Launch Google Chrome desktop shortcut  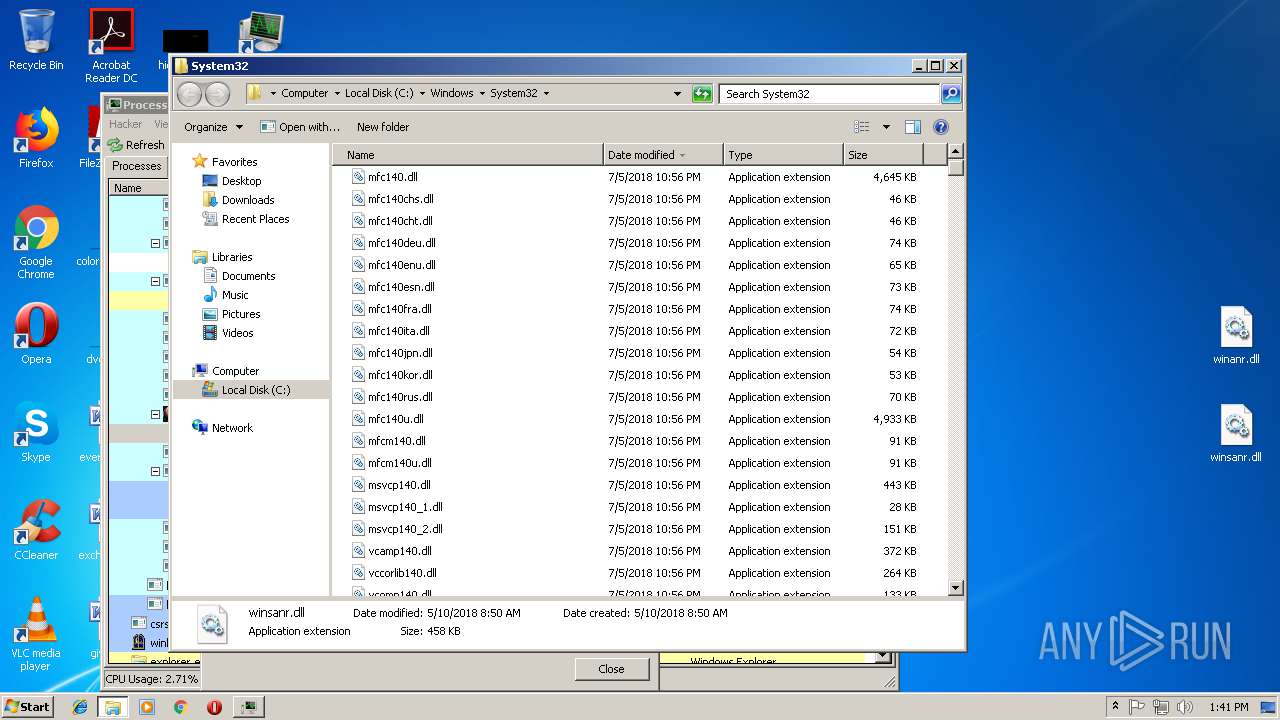pyautogui.click(x=36, y=243)
